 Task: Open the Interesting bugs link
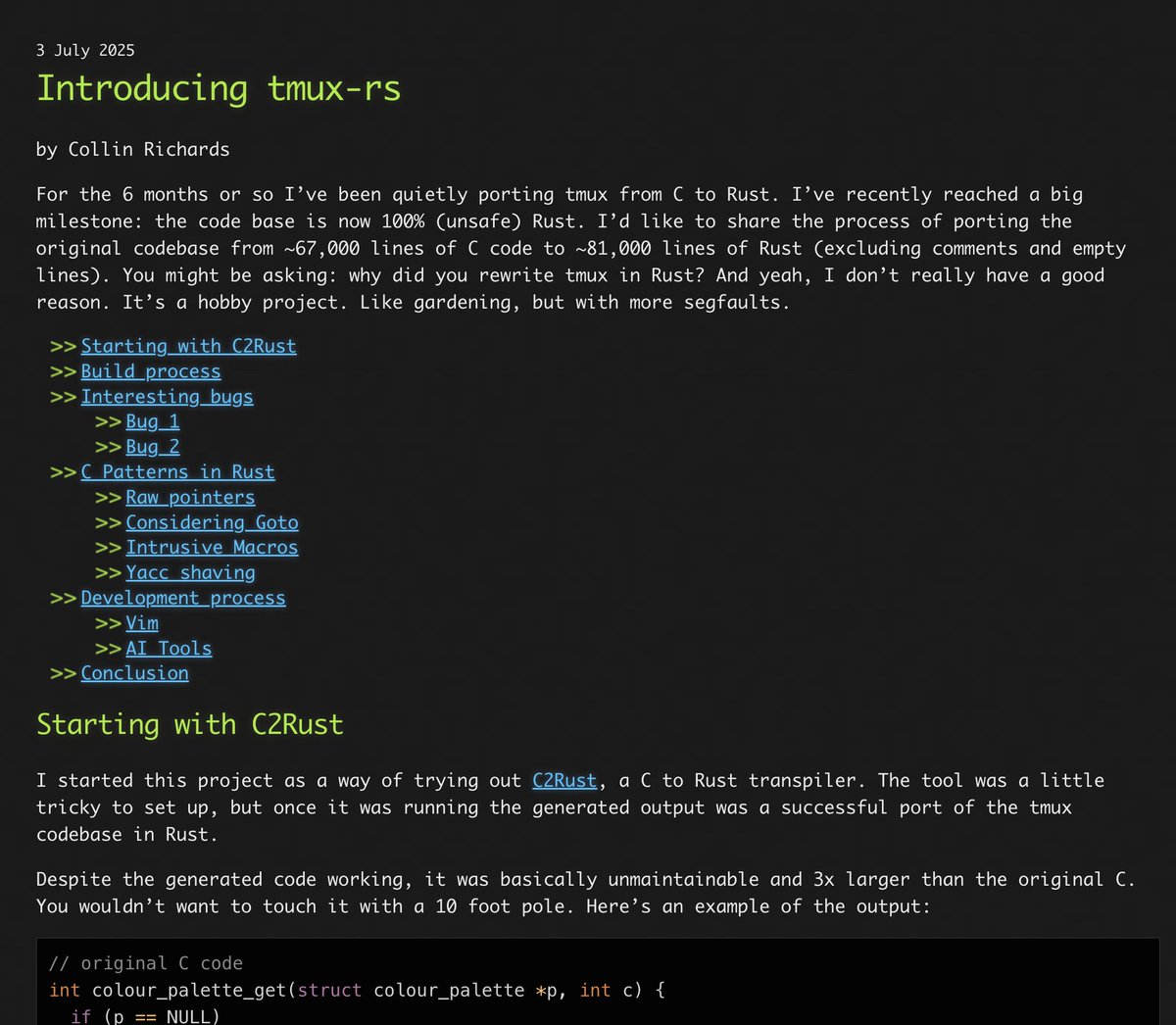click(x=167, y=397)
